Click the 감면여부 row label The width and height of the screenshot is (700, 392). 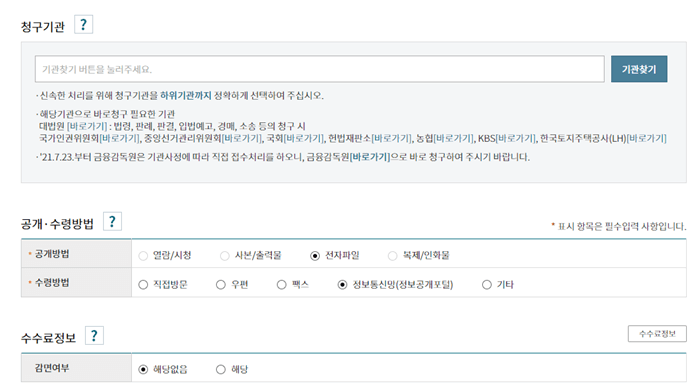tap(52, 368)
